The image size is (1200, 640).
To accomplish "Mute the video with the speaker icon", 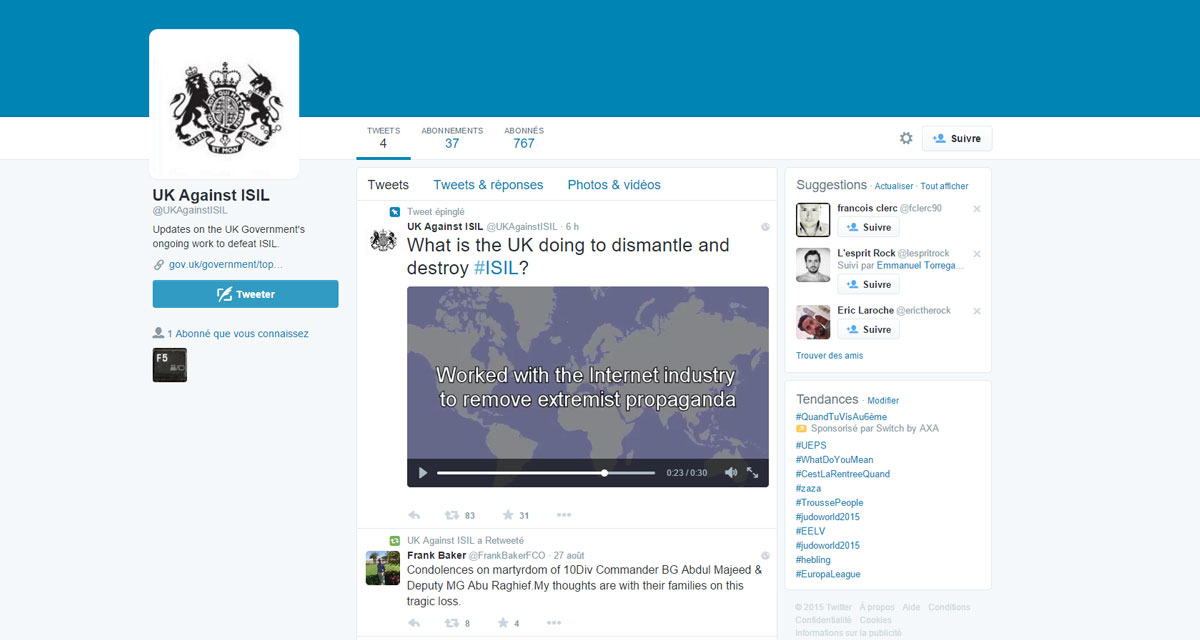I will coord(731,473).
